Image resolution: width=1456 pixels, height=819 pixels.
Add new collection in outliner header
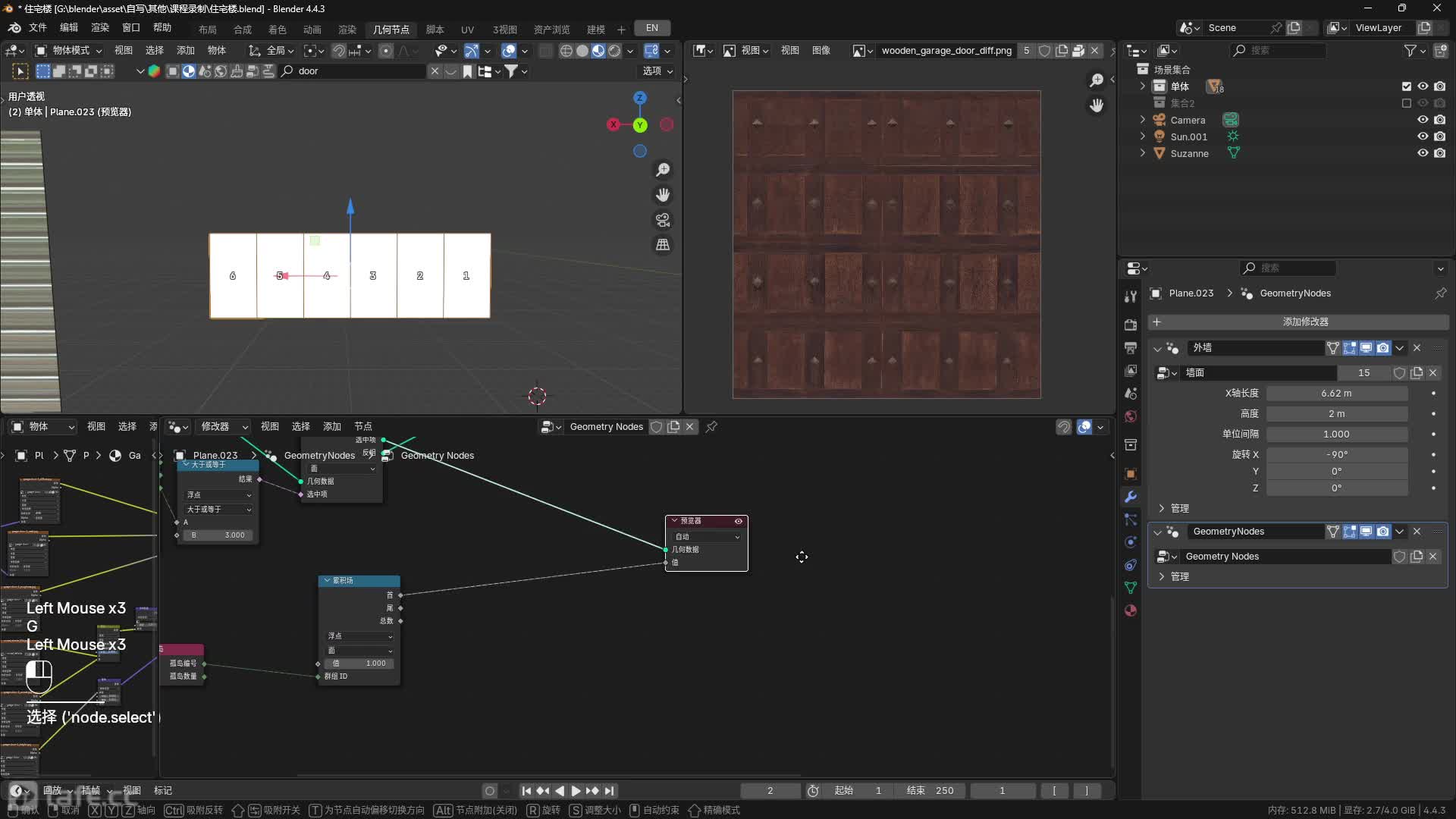pos(1441,51)
